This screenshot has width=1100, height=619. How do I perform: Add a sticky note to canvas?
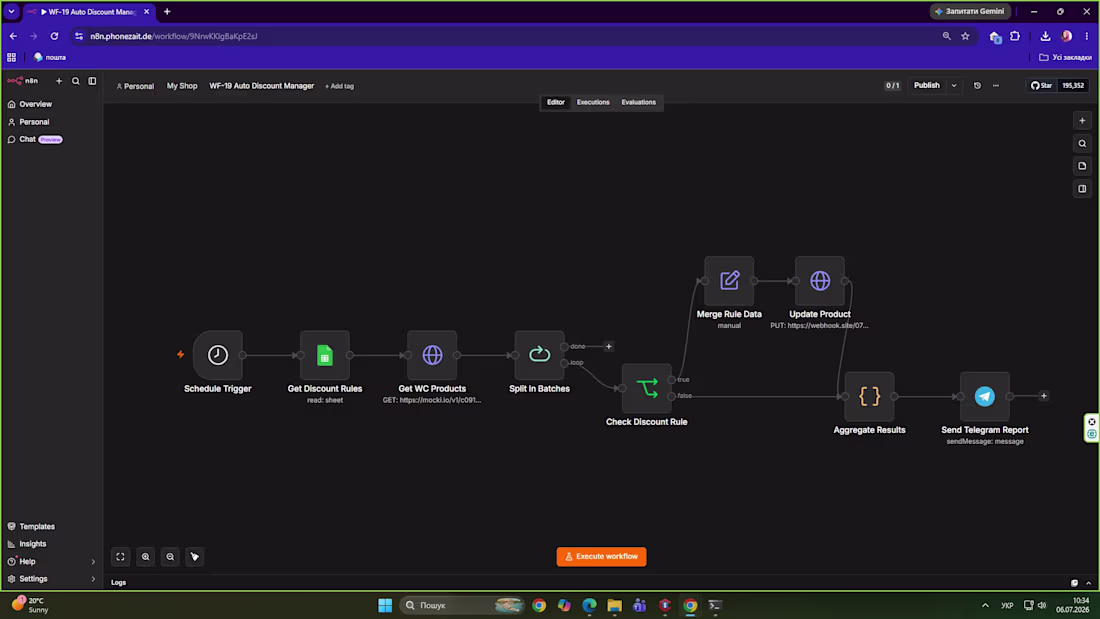[1082, 166]
